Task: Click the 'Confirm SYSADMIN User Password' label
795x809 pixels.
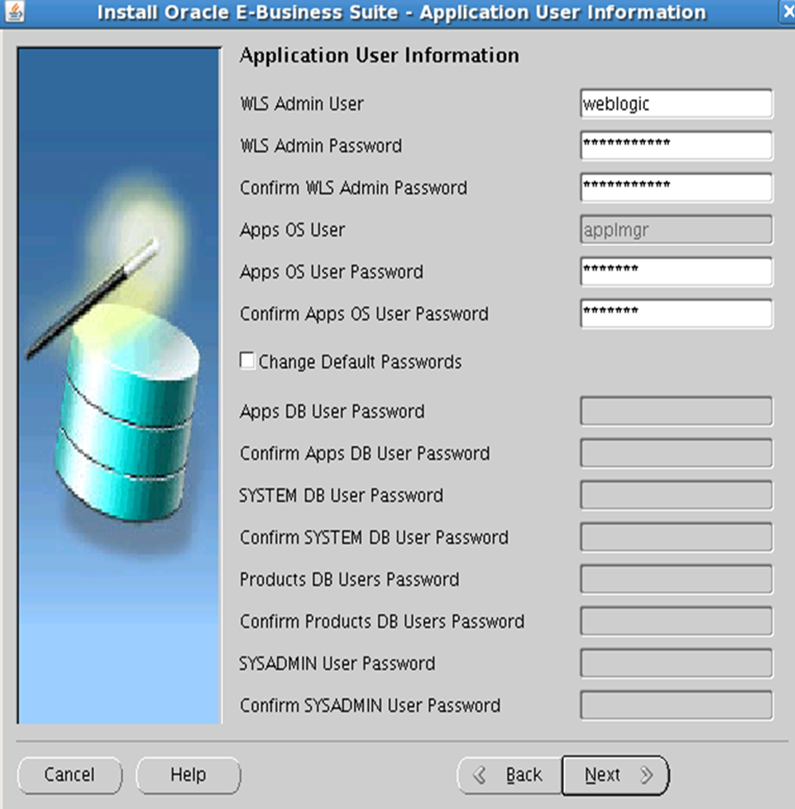Action: tap(370, 705)
